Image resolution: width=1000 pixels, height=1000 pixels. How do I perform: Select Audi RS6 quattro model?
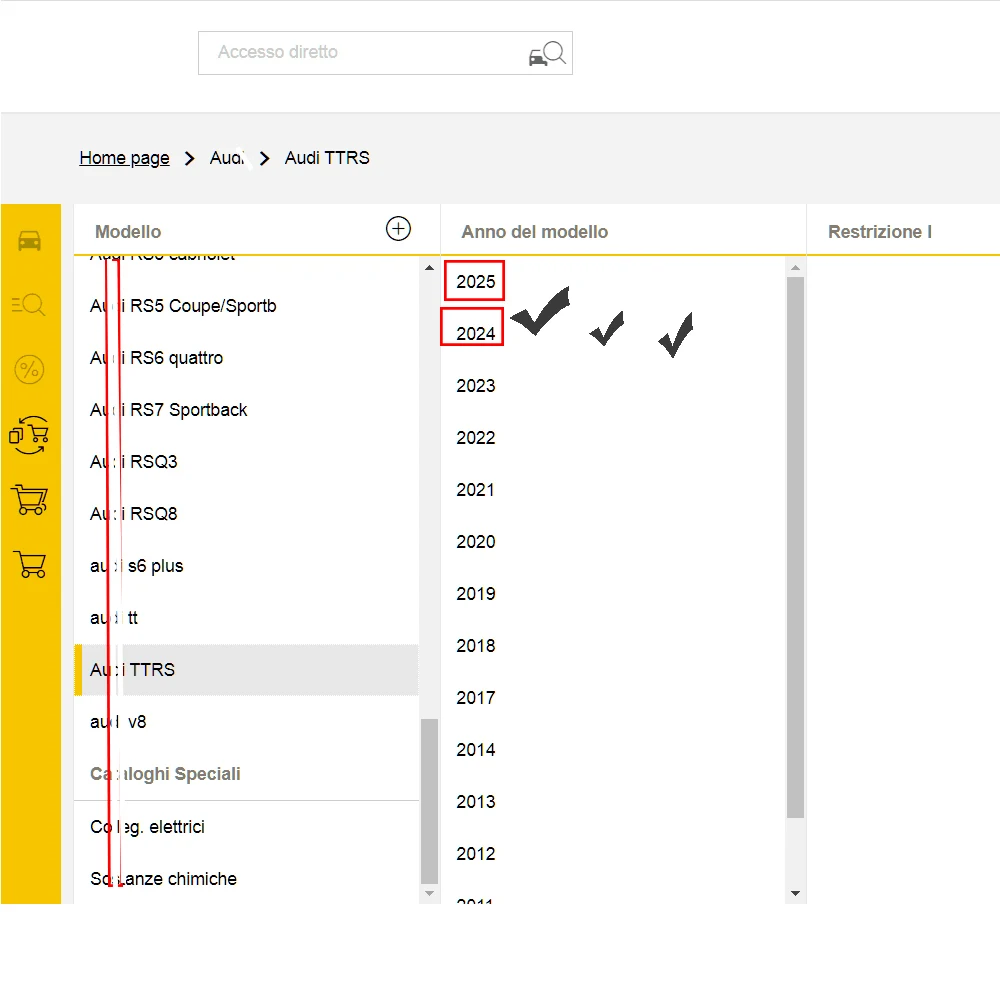click(246, 358)
